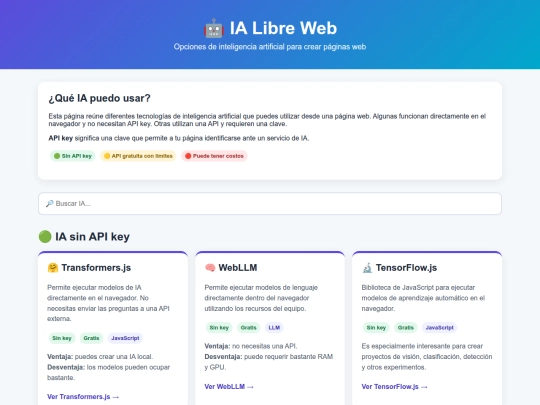Viewport: 540px width, 405px height.
Task: Click the Sin key tag on TensorFlow.js card
Action: point(376,328)
